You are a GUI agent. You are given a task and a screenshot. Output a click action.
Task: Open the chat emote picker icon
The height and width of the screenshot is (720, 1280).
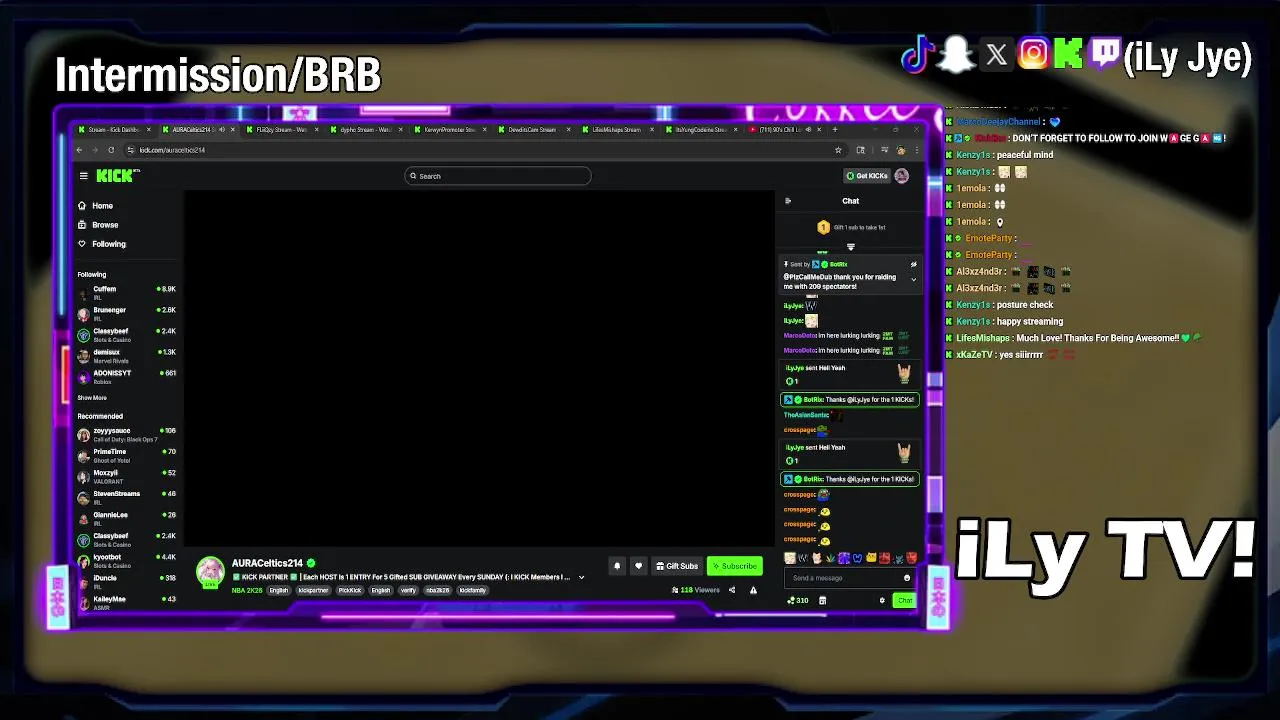tap(907, 578)
